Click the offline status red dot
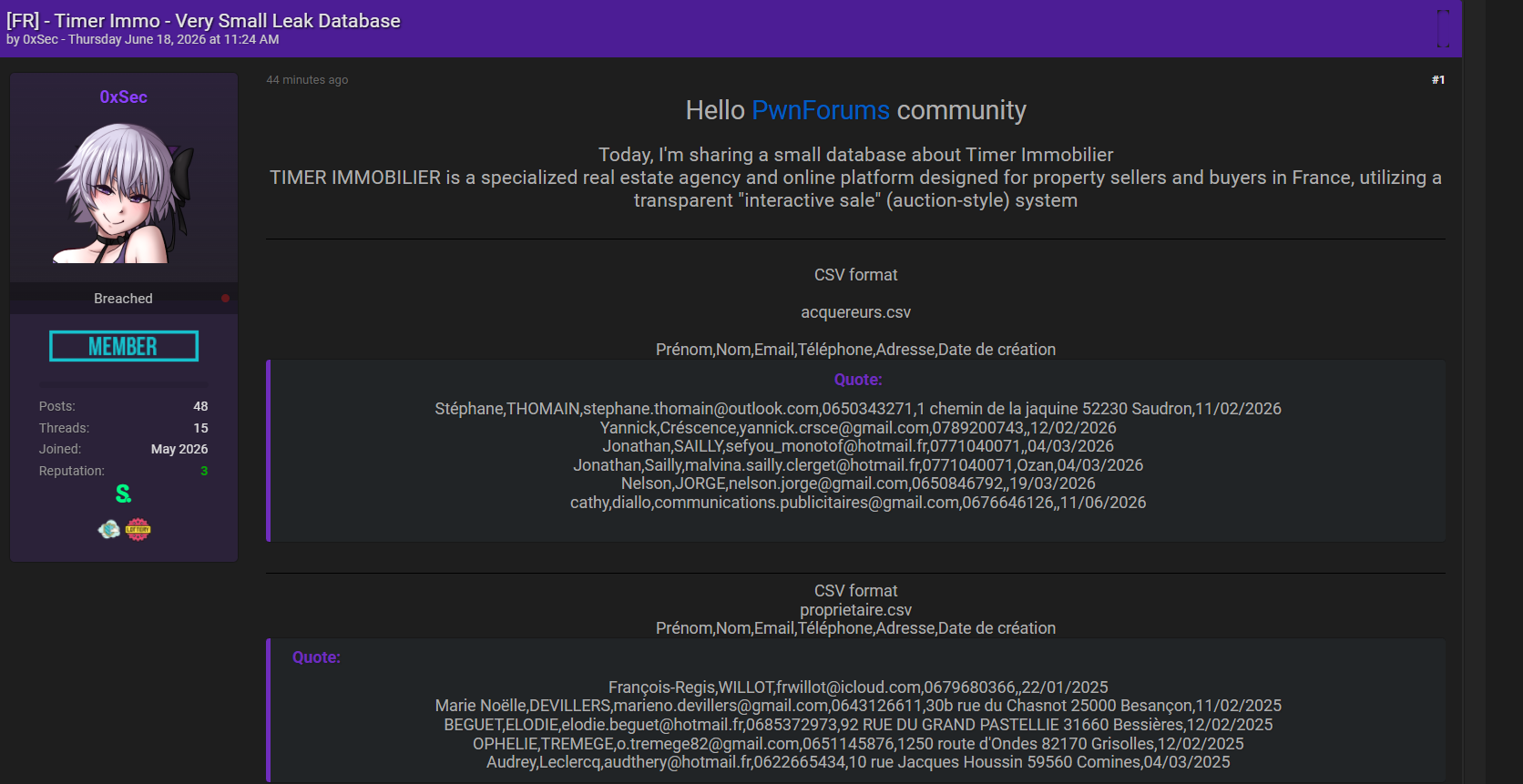 coord(225,299)
